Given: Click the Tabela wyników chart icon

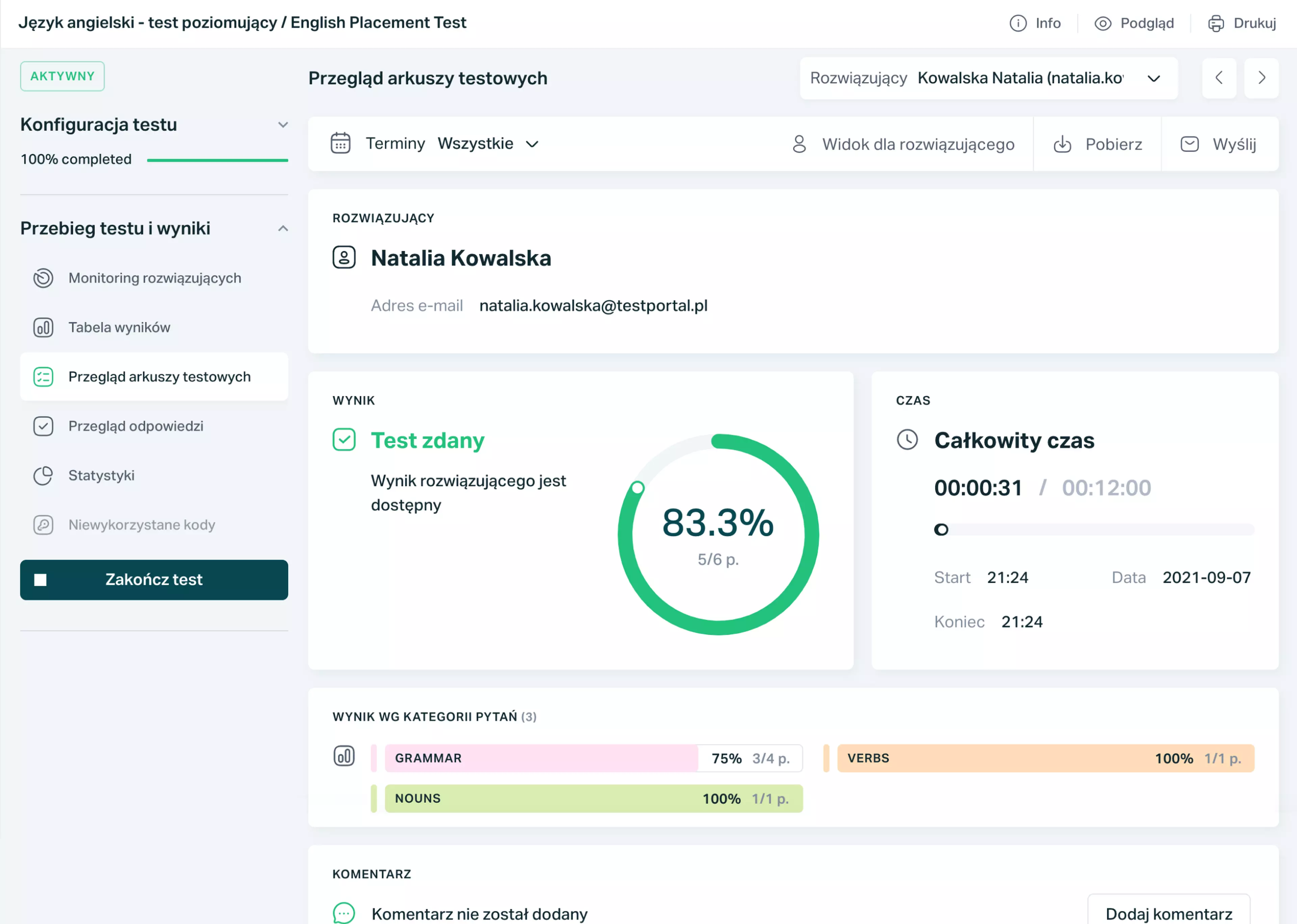Looking at the screenshot, I should (43, 328).
